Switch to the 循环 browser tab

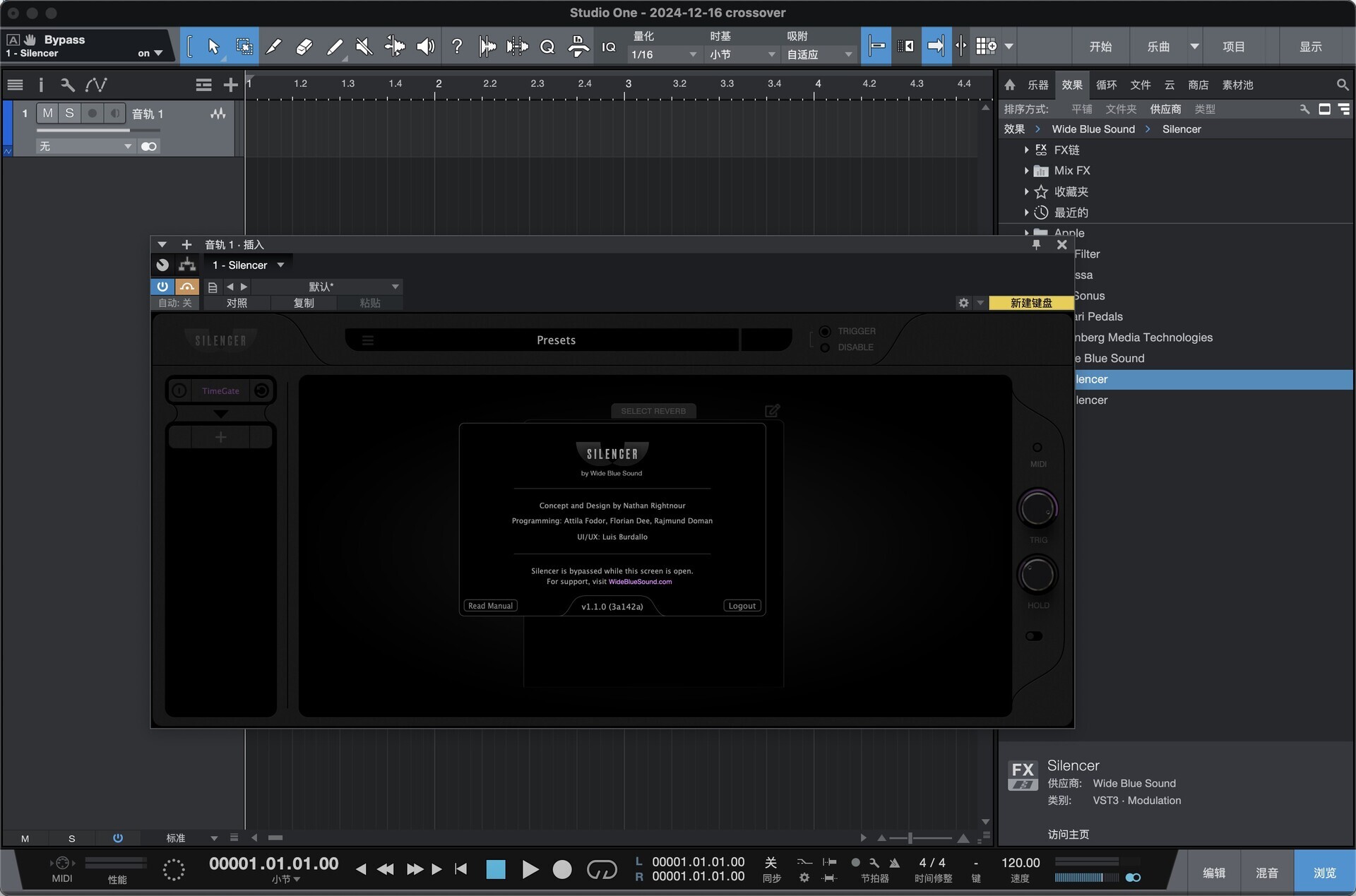pos(1106,85)
